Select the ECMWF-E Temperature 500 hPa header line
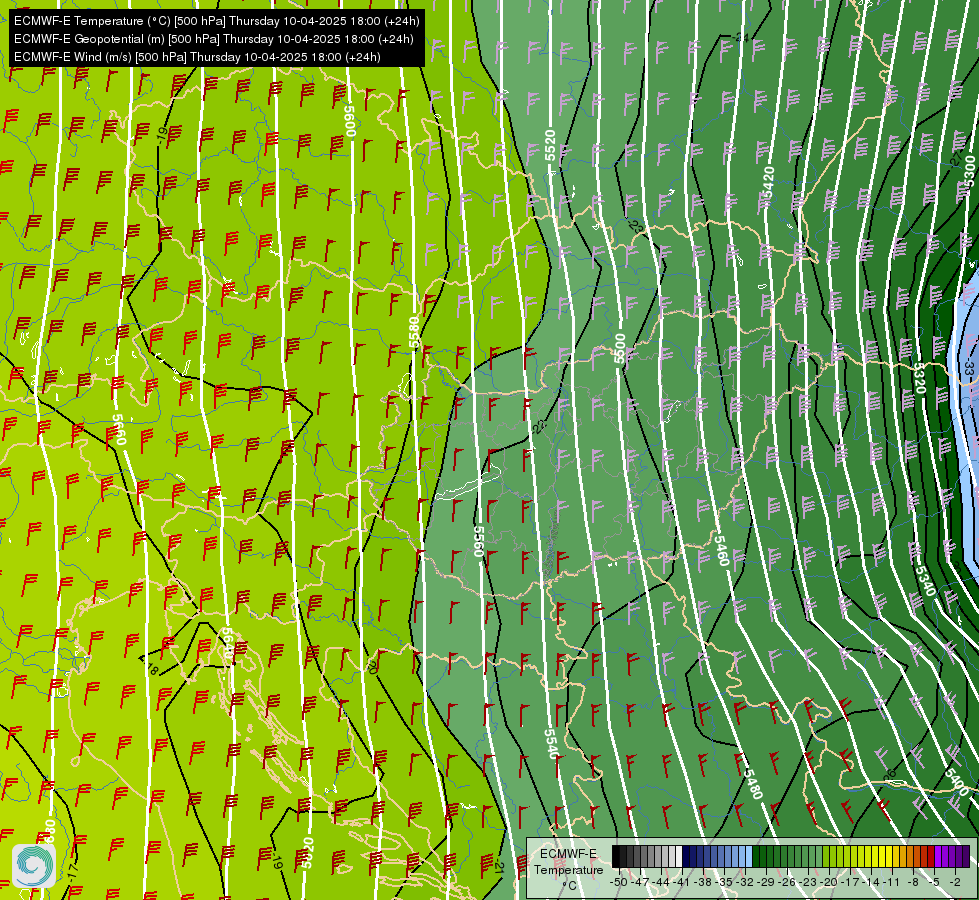979x900 pixels. (217, 21)
